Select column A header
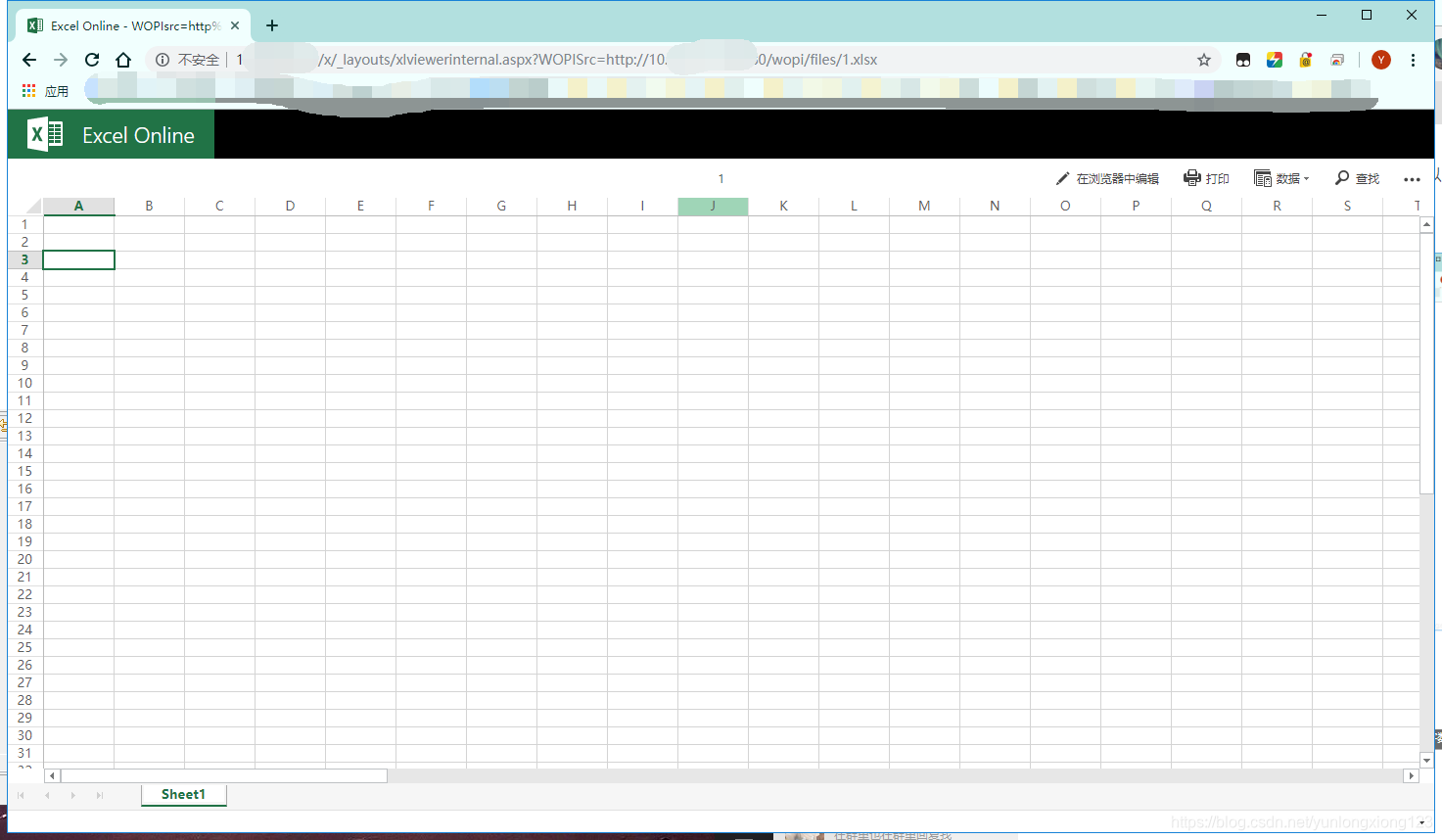The image size is (1442, 840). (x=78, y=206)
